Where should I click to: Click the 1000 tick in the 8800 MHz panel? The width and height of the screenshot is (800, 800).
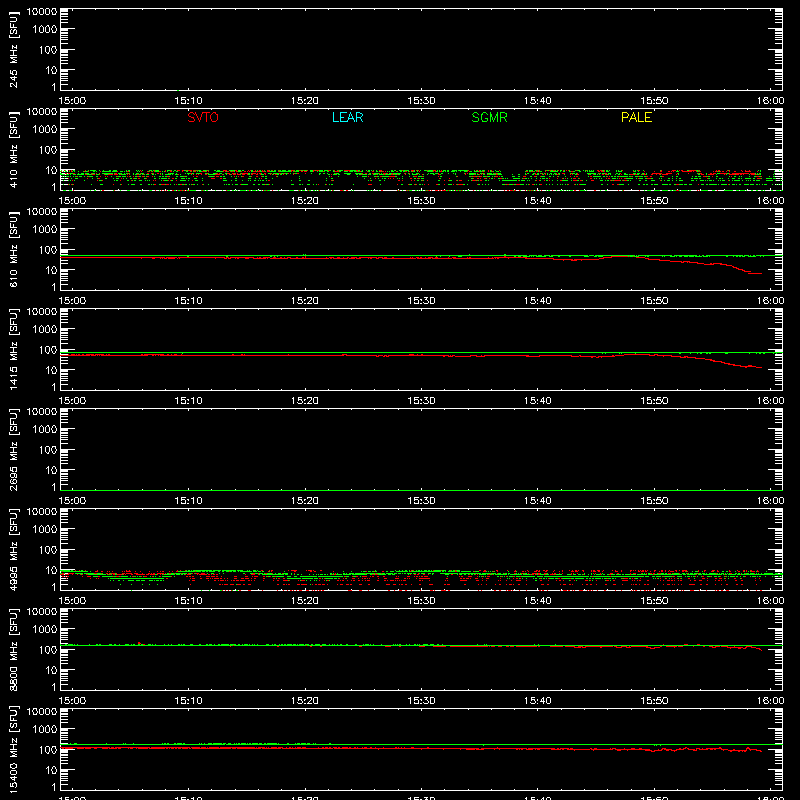click(45, 630)
